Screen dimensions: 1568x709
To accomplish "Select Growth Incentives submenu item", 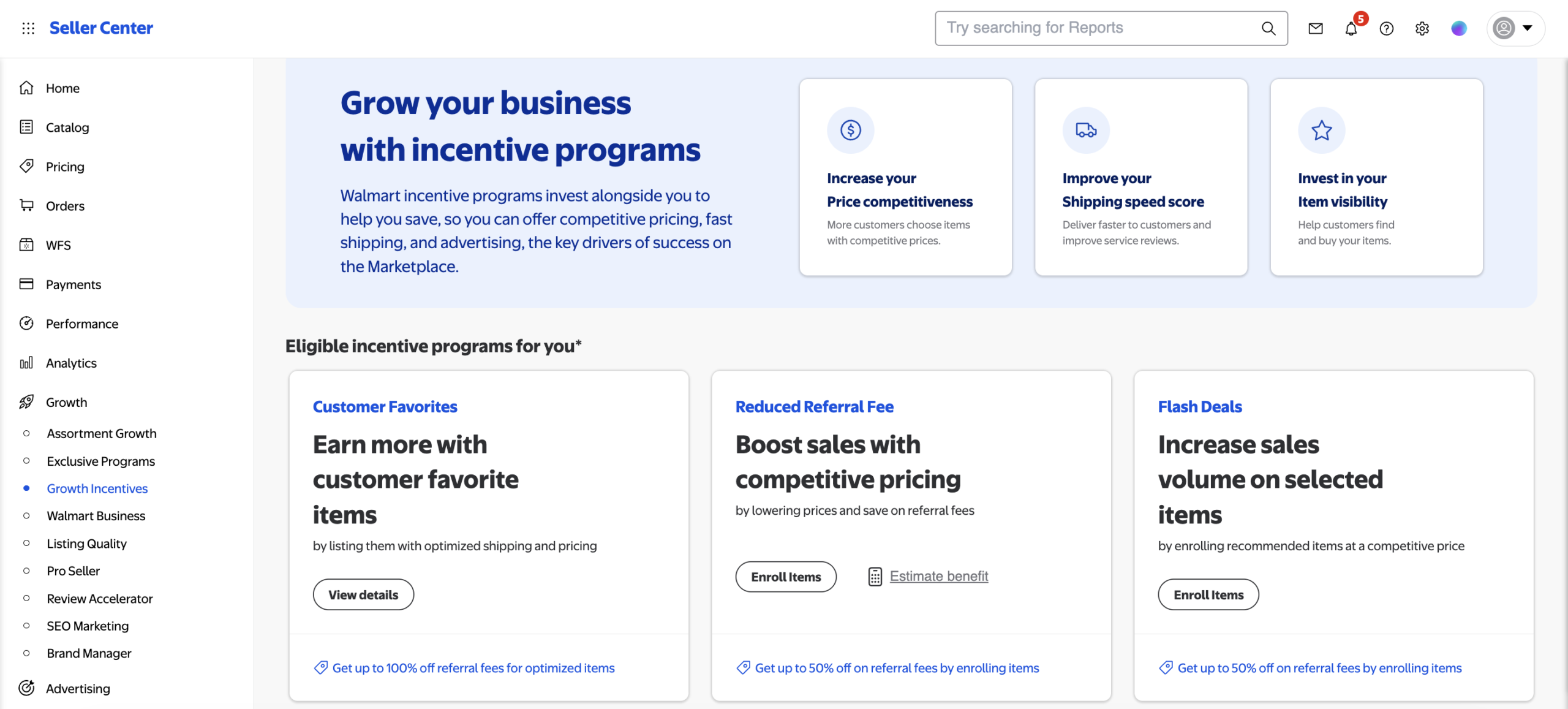I will pos(97,489).
